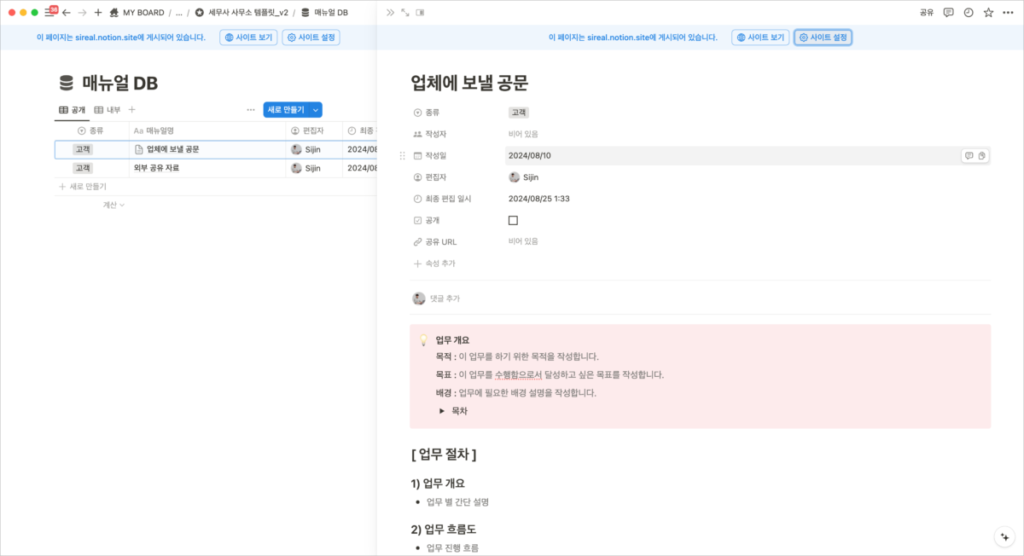Go back with the left arrow

click(x=67, y=12)
